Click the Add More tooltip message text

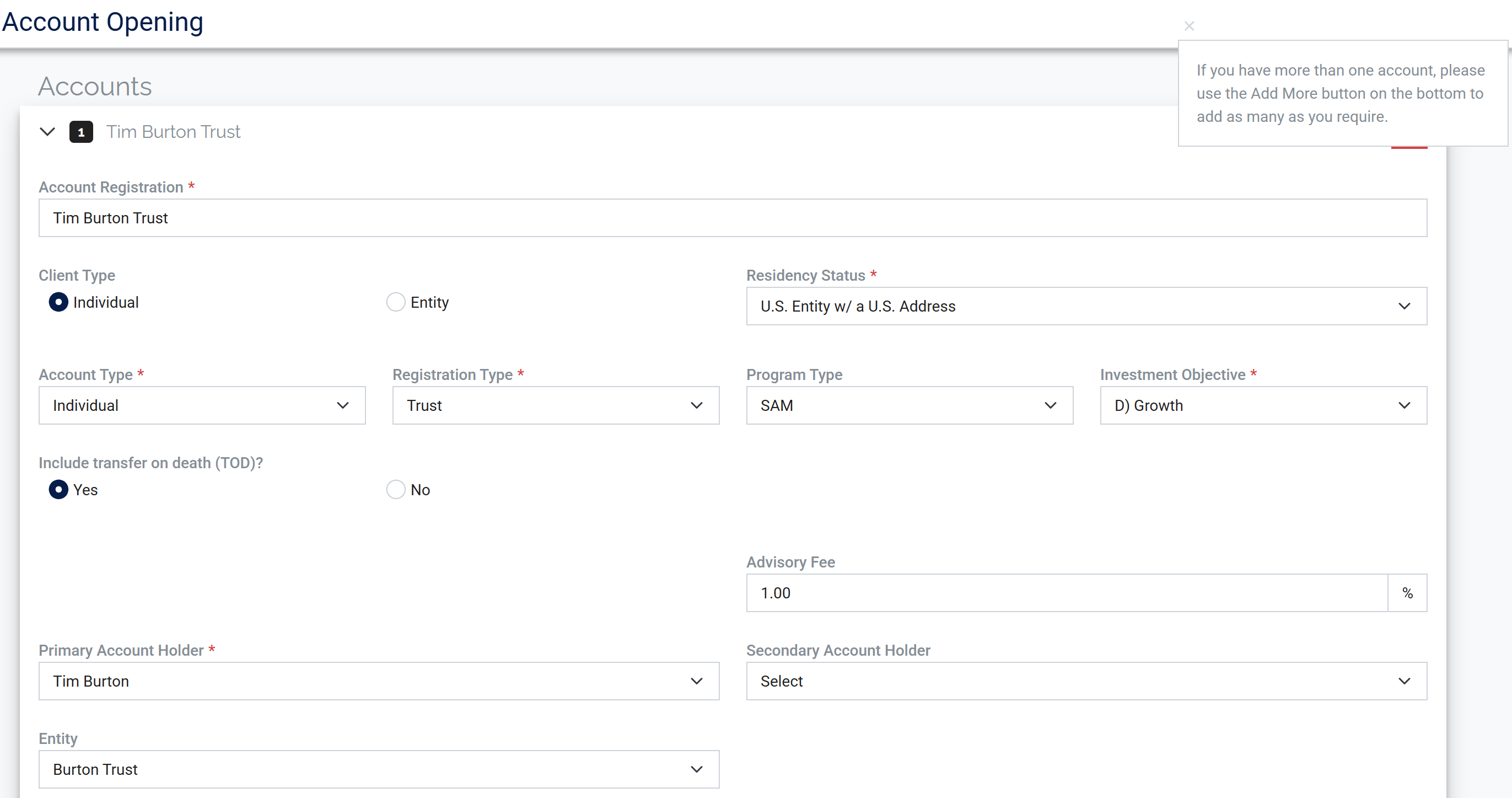(x=1341, y=93)
